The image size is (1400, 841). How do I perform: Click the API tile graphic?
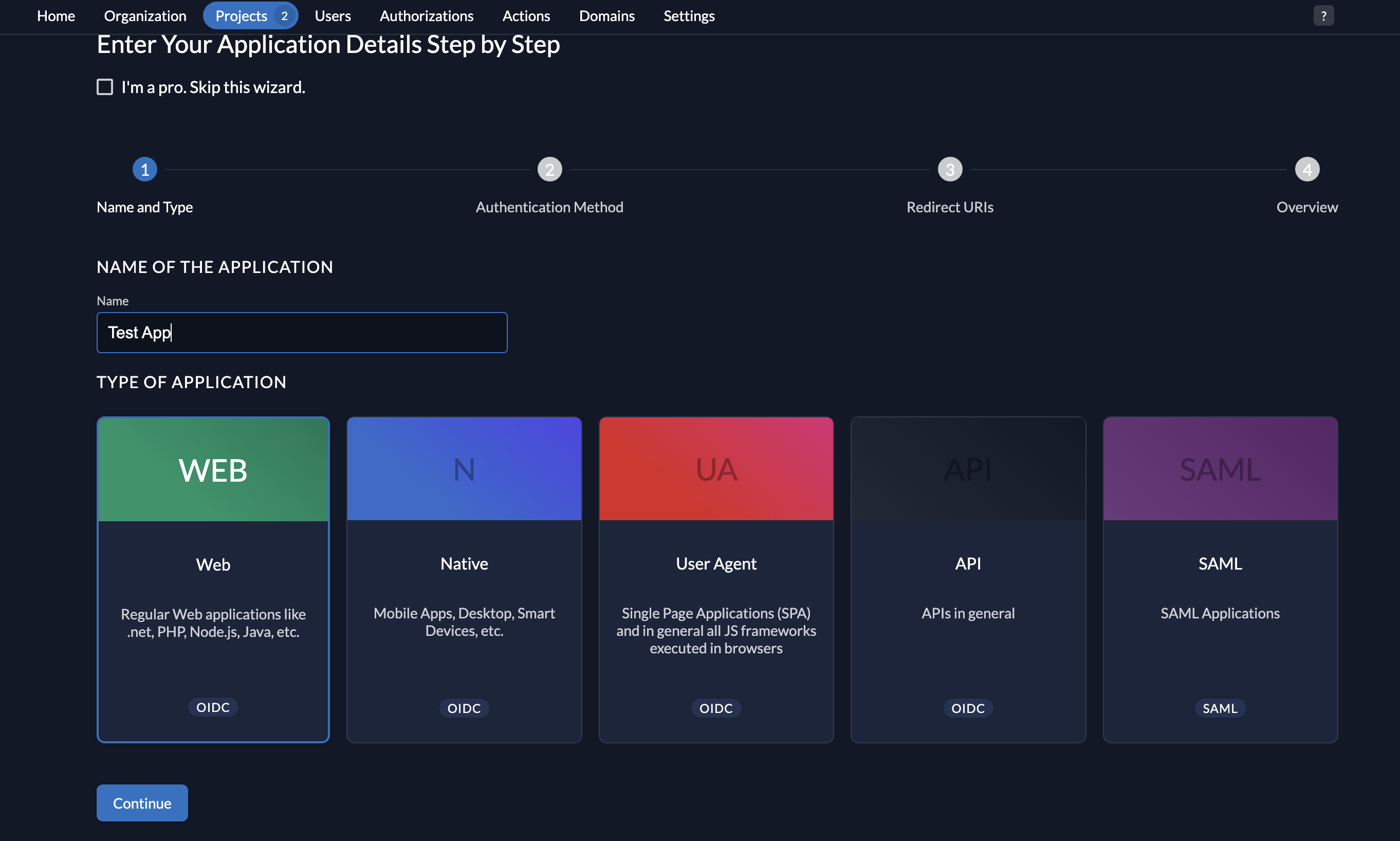click(968, 468)
